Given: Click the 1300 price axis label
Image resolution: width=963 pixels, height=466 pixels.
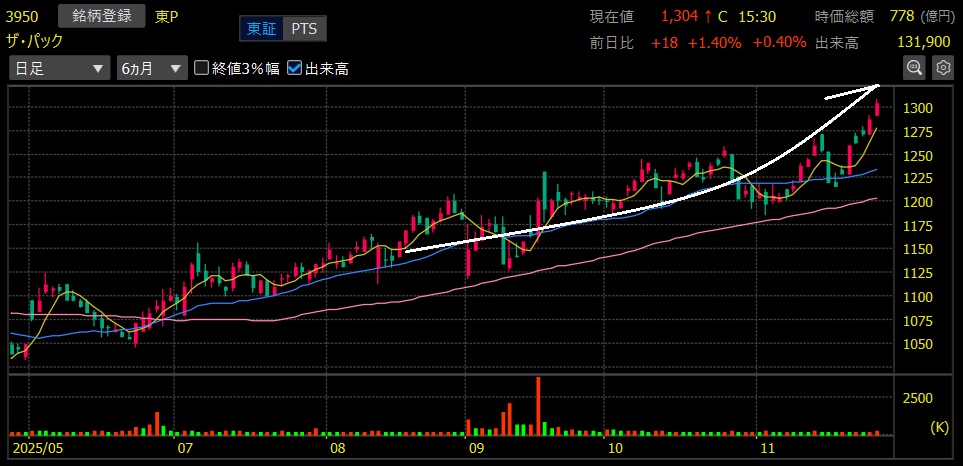Looking at the screenshot, I should (x=920, y=108).
